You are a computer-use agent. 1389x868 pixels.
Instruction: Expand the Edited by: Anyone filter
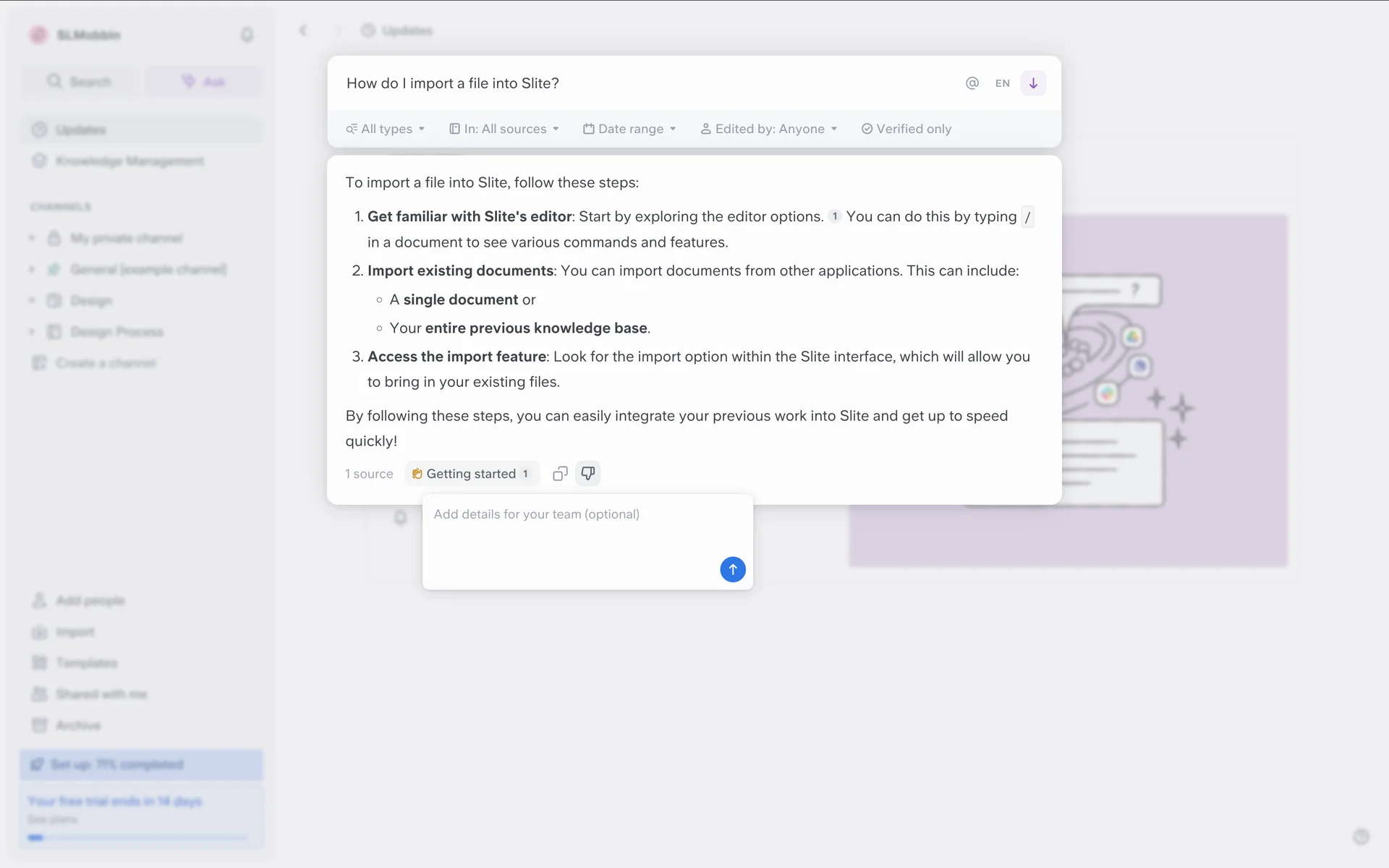point(768,129)
